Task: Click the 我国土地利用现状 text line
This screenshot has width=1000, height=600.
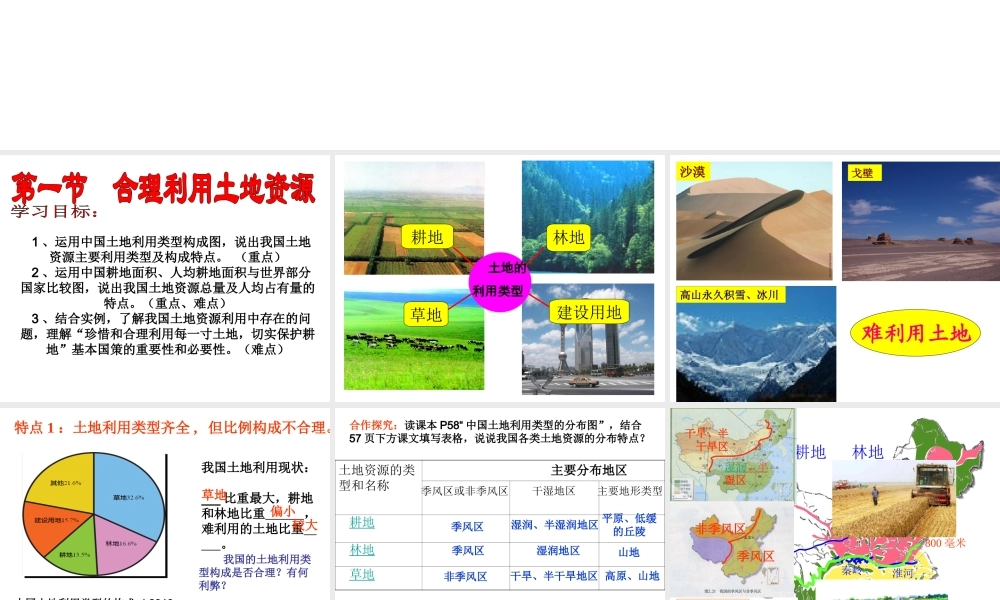Action: 256,467
